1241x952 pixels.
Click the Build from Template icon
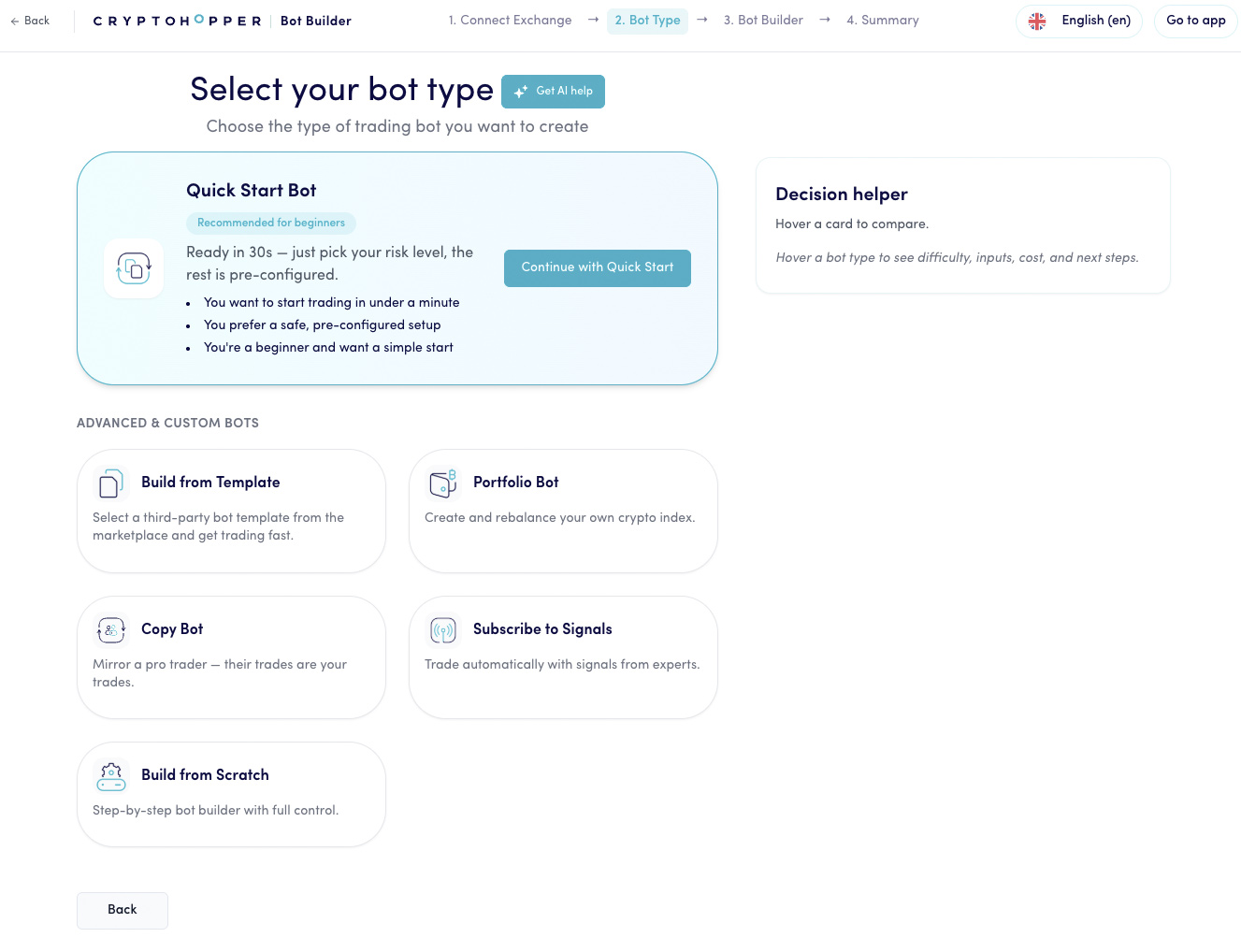point(110,483)
